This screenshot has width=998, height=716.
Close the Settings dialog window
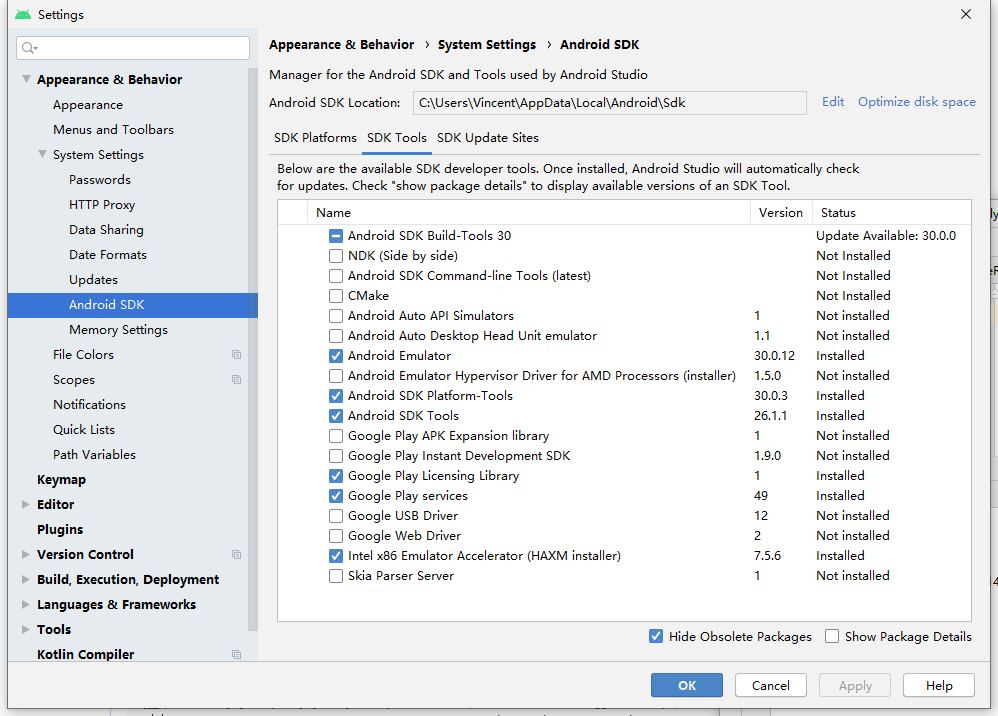pyautogui.click(x=965, y=14)
